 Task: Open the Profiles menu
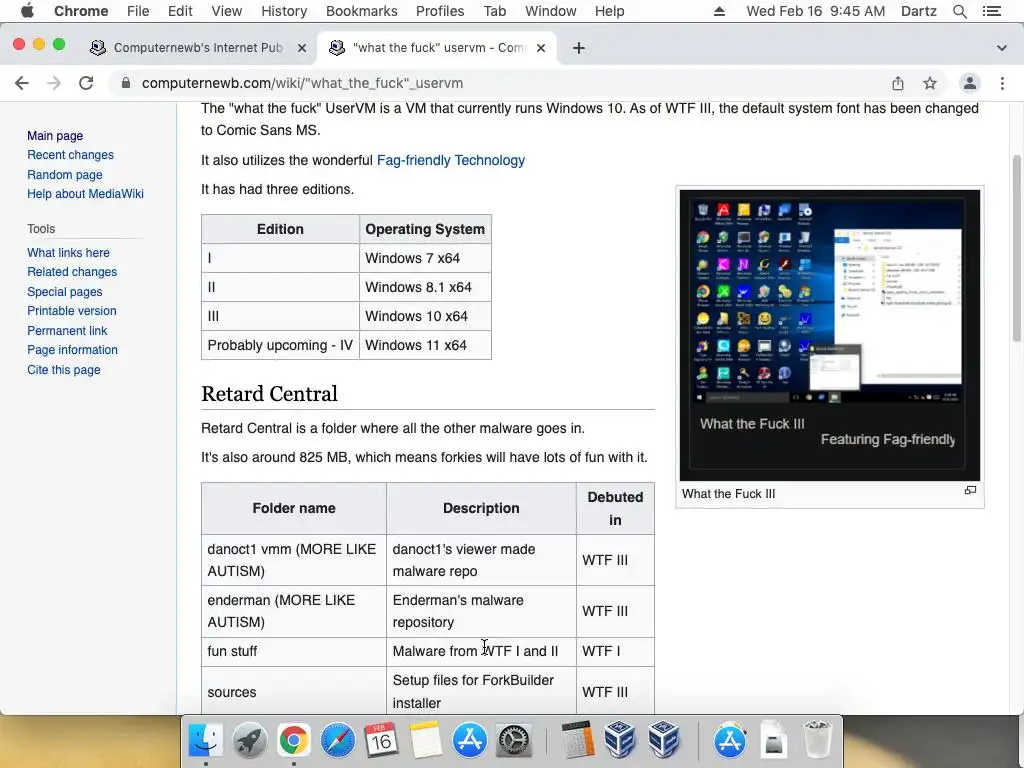[440, 11]
